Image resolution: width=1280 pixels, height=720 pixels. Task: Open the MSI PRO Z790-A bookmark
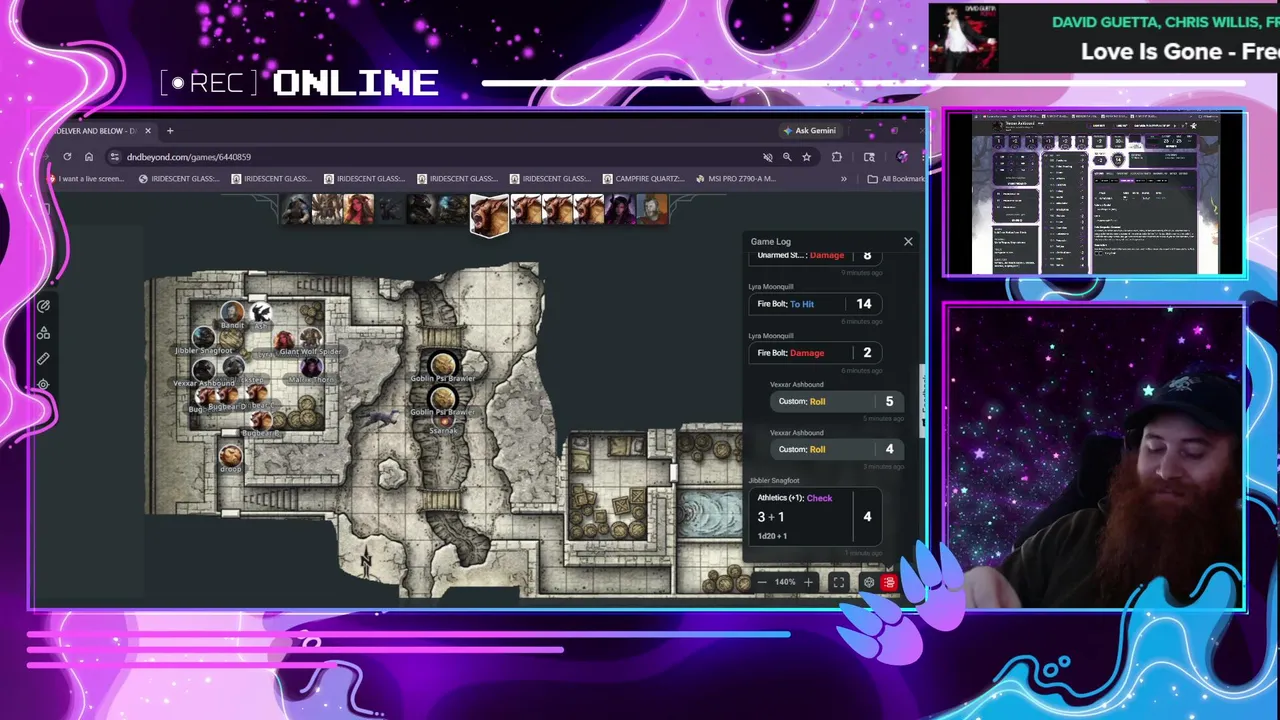pyautogui.click(x=736, y=179)
